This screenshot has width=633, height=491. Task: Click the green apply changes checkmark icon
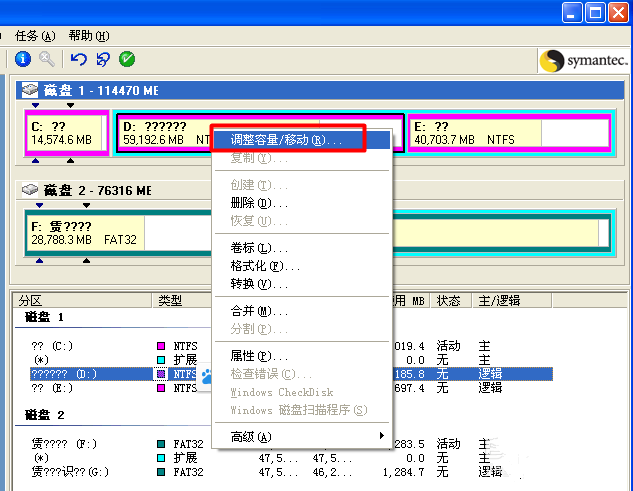click(x=127, y=60)
